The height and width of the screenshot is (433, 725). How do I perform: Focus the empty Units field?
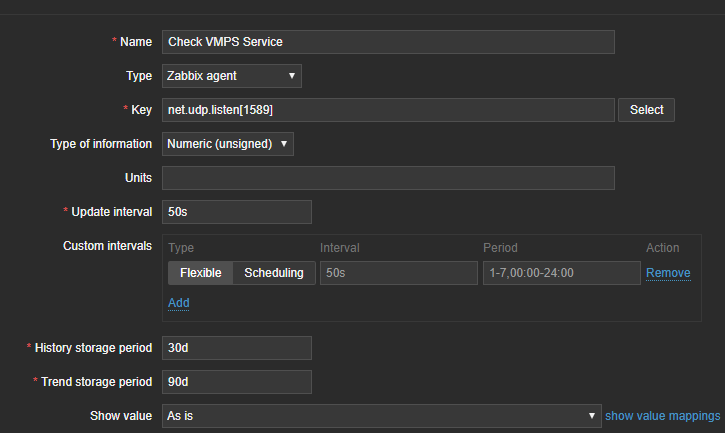coord(387,178)
